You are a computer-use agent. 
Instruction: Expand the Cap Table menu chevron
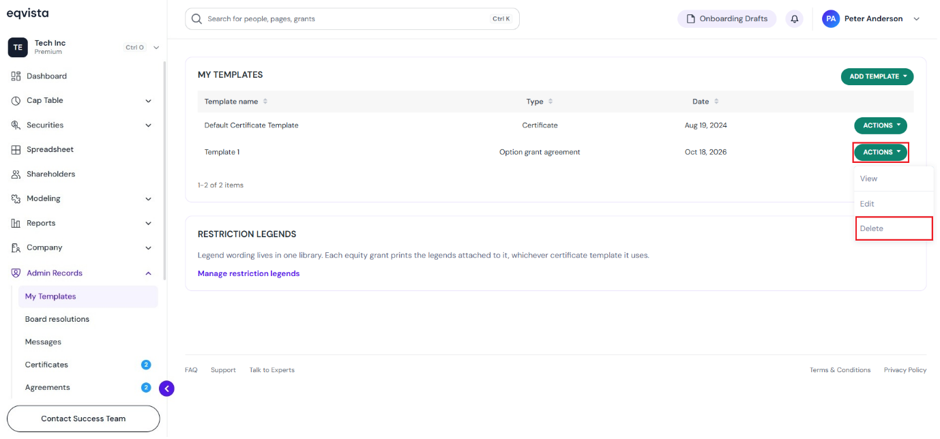(x=148, y=101)
